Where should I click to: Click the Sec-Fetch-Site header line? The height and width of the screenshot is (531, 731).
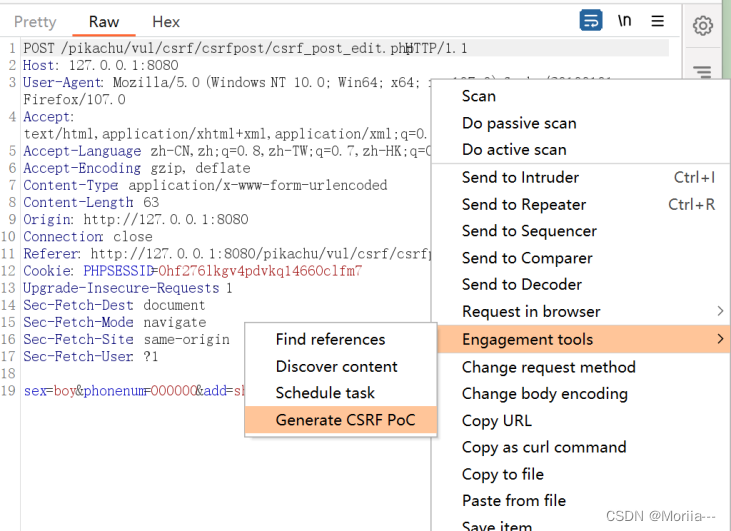[x=126, y=339]
